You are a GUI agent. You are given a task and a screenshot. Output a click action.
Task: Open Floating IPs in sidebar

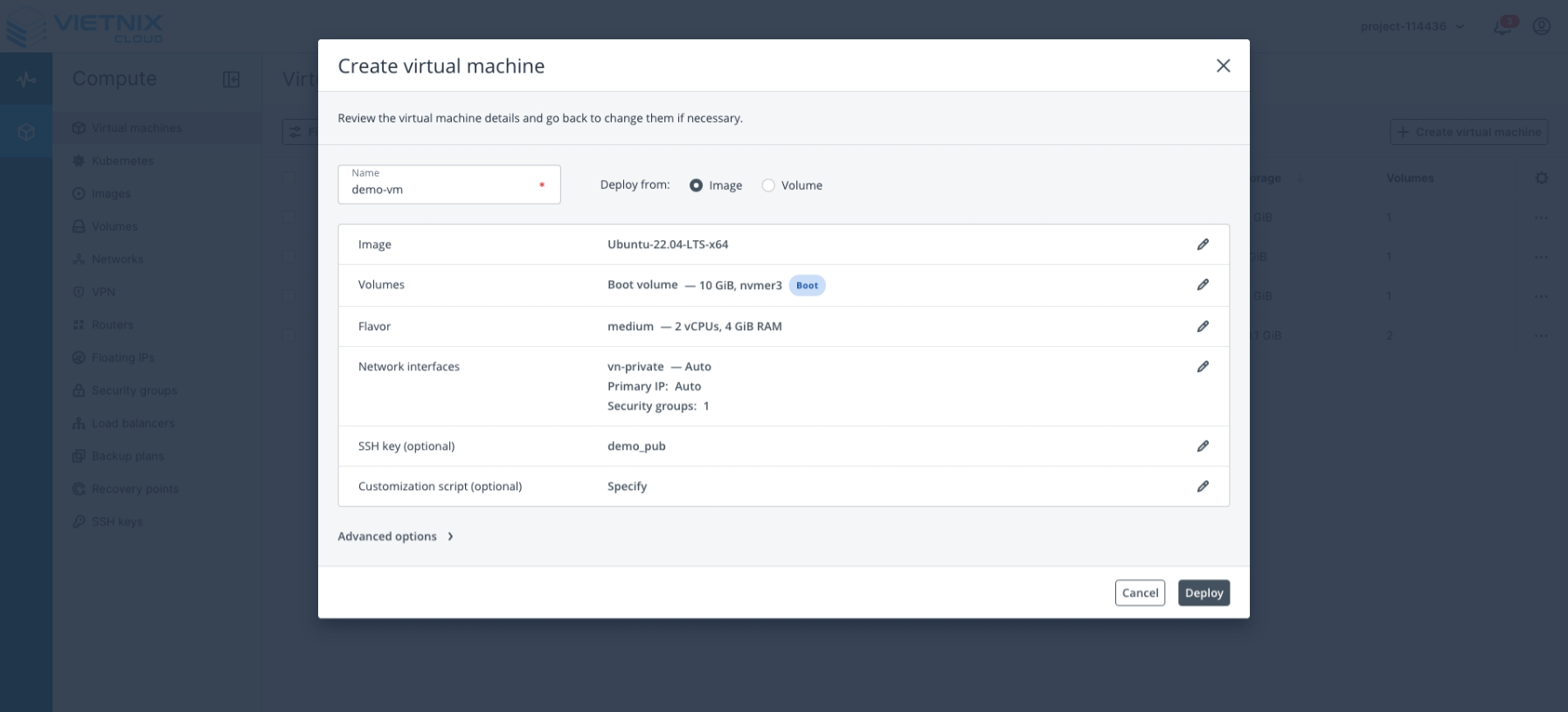[157, 357]
